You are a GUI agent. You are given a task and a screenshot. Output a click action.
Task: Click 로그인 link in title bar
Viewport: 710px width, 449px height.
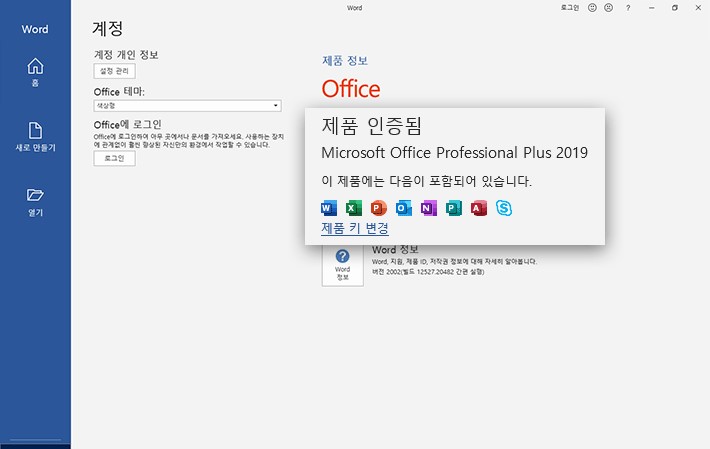point(570,8)
